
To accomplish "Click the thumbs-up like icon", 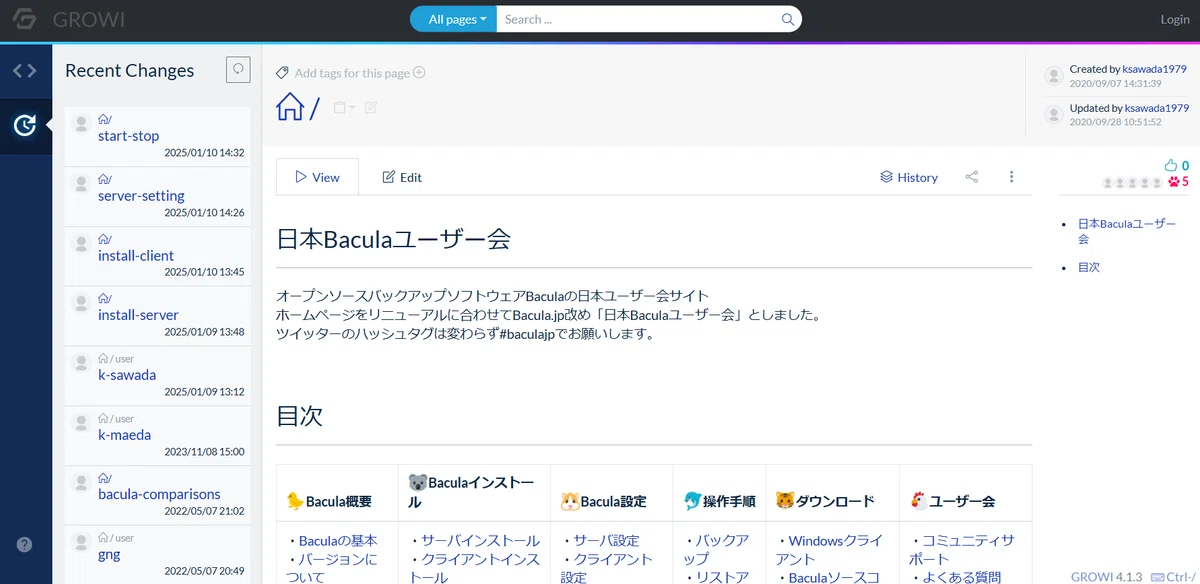I will pyautogui.click(x=1171, y=165).
